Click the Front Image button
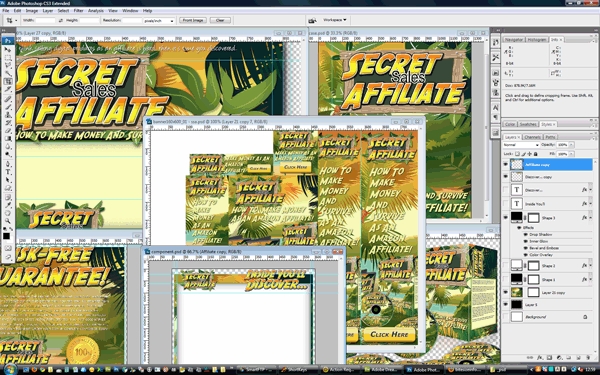Image resolution: width=600 pixels, height=375 pixels. coord(193,20)
